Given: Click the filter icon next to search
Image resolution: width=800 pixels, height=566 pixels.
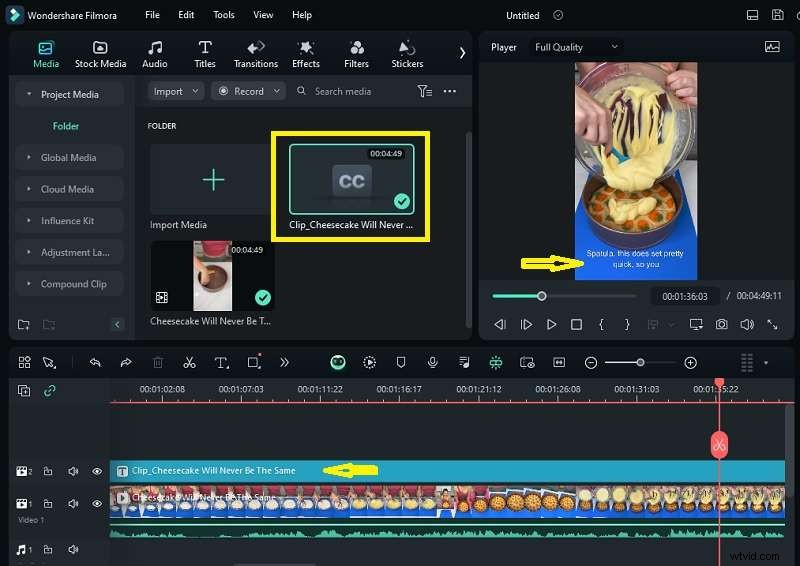Looking at the screenshot, I should click(425, 91).
